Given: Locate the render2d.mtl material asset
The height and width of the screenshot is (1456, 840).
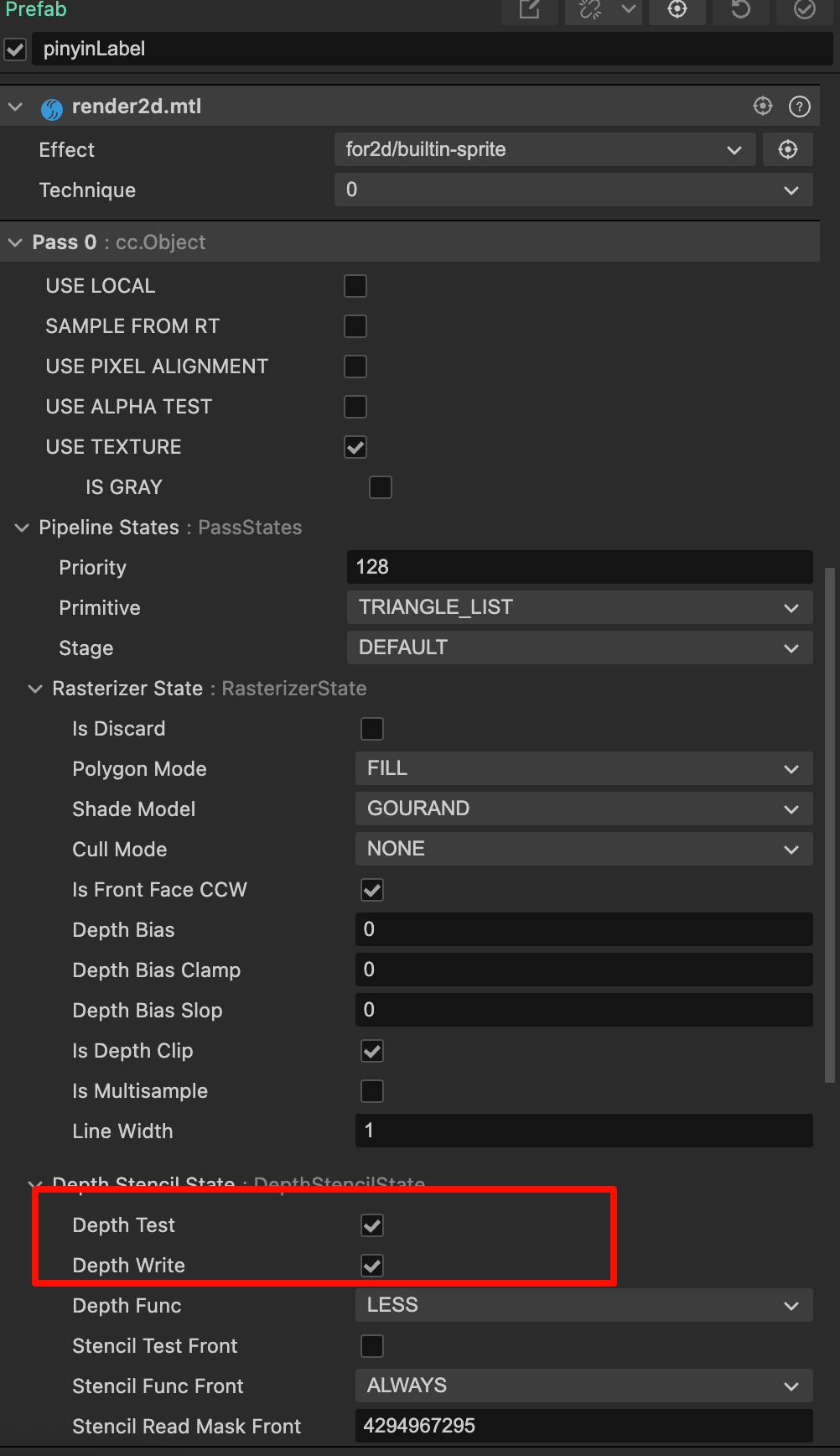Looking at the screenshot, I should [763, 107].
